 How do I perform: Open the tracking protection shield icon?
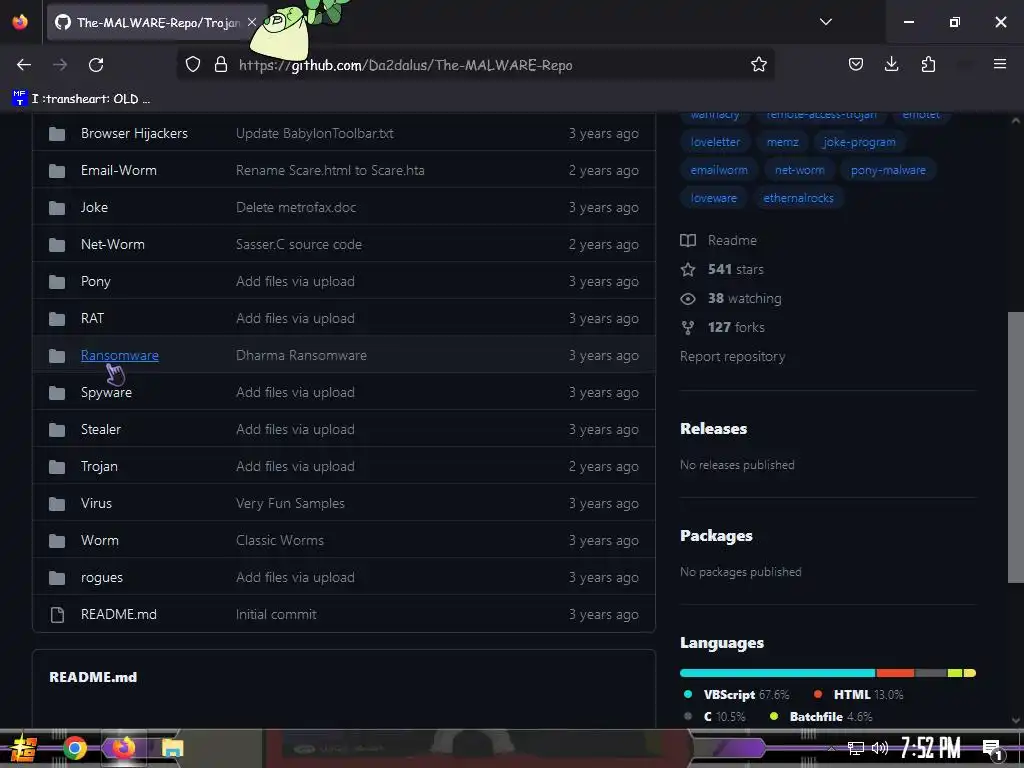(193, 65)
